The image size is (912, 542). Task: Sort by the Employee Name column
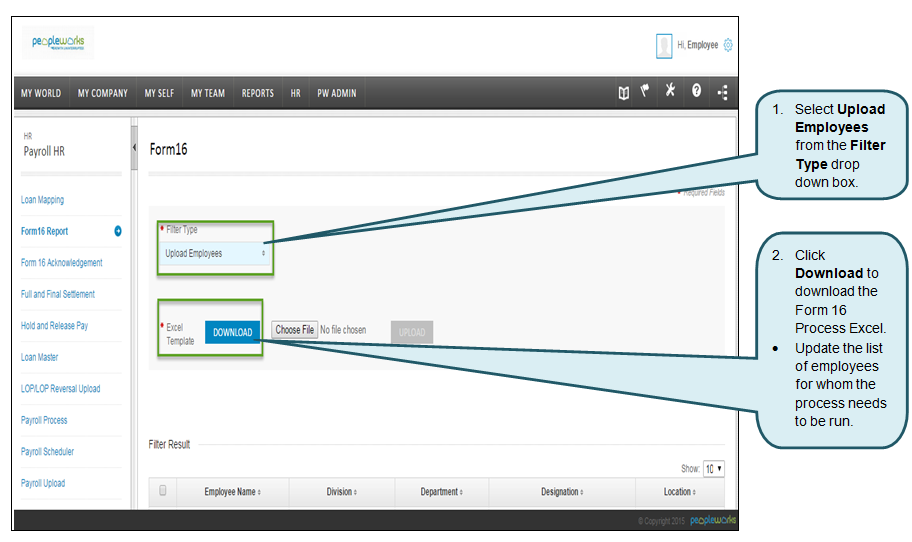tap(231, 492)
